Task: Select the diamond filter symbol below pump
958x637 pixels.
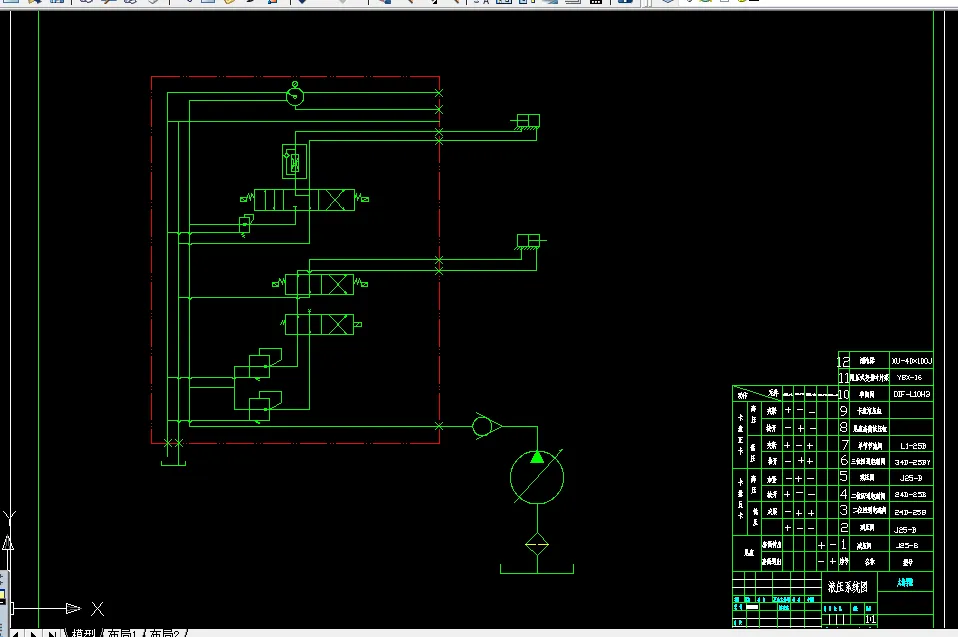Action: [x=537, y=544]
